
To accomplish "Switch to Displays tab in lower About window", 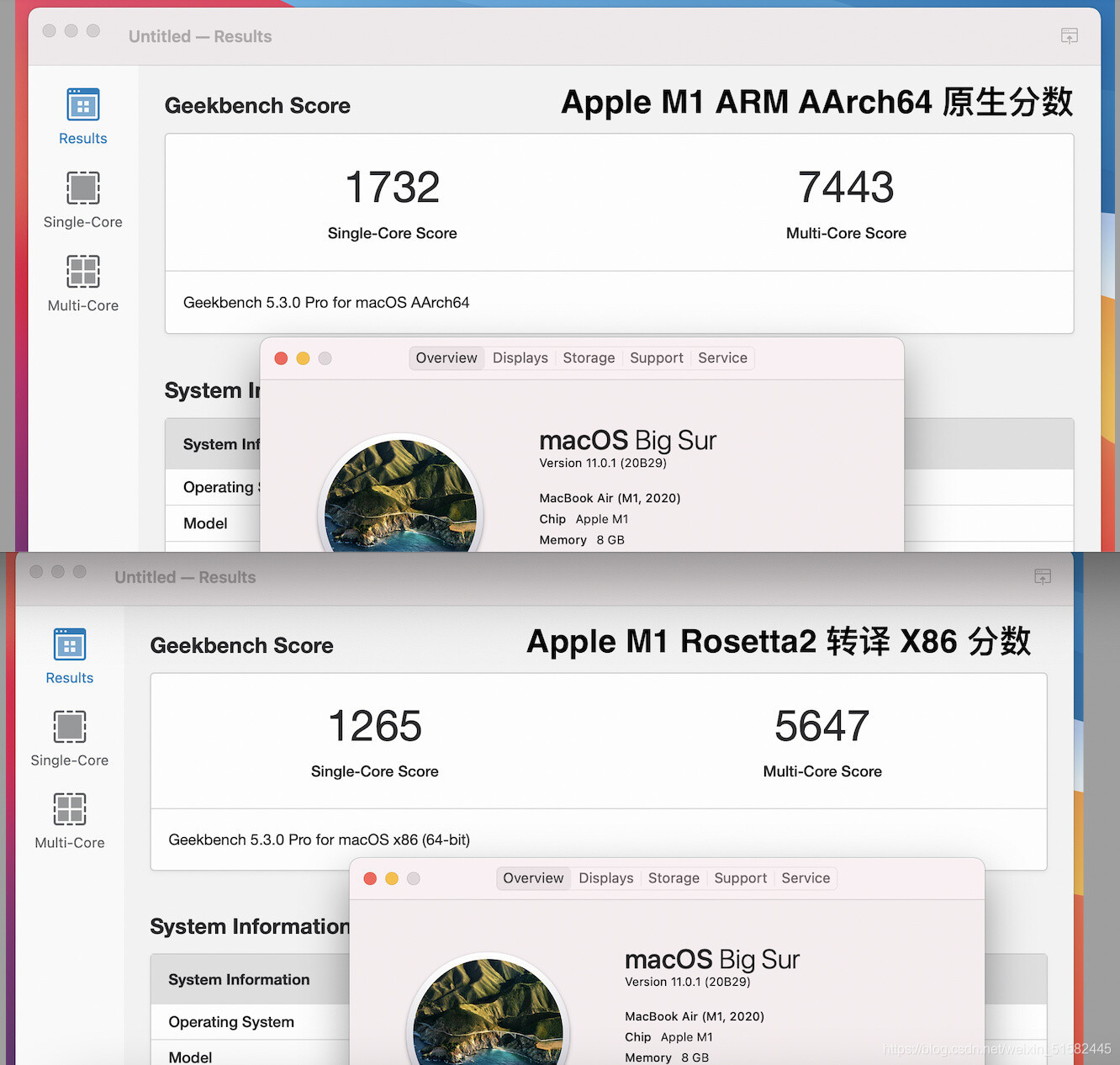I will [x=606, y=878].
